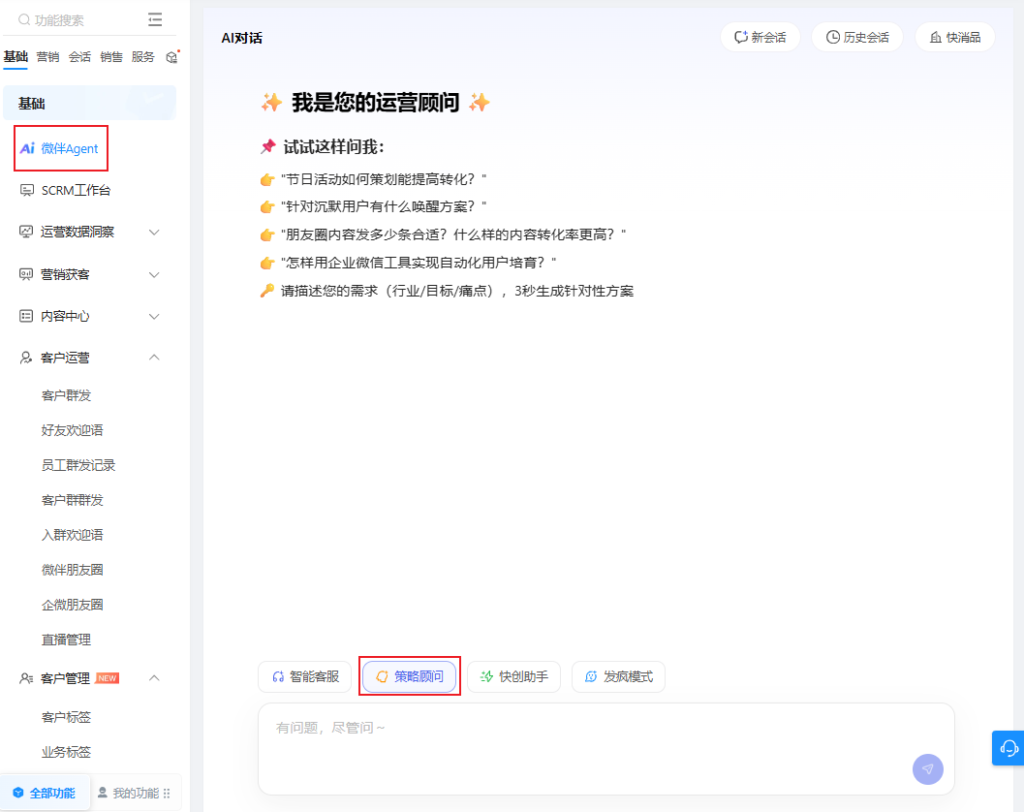Select the 策略顾问 mode button

[409, 677]
